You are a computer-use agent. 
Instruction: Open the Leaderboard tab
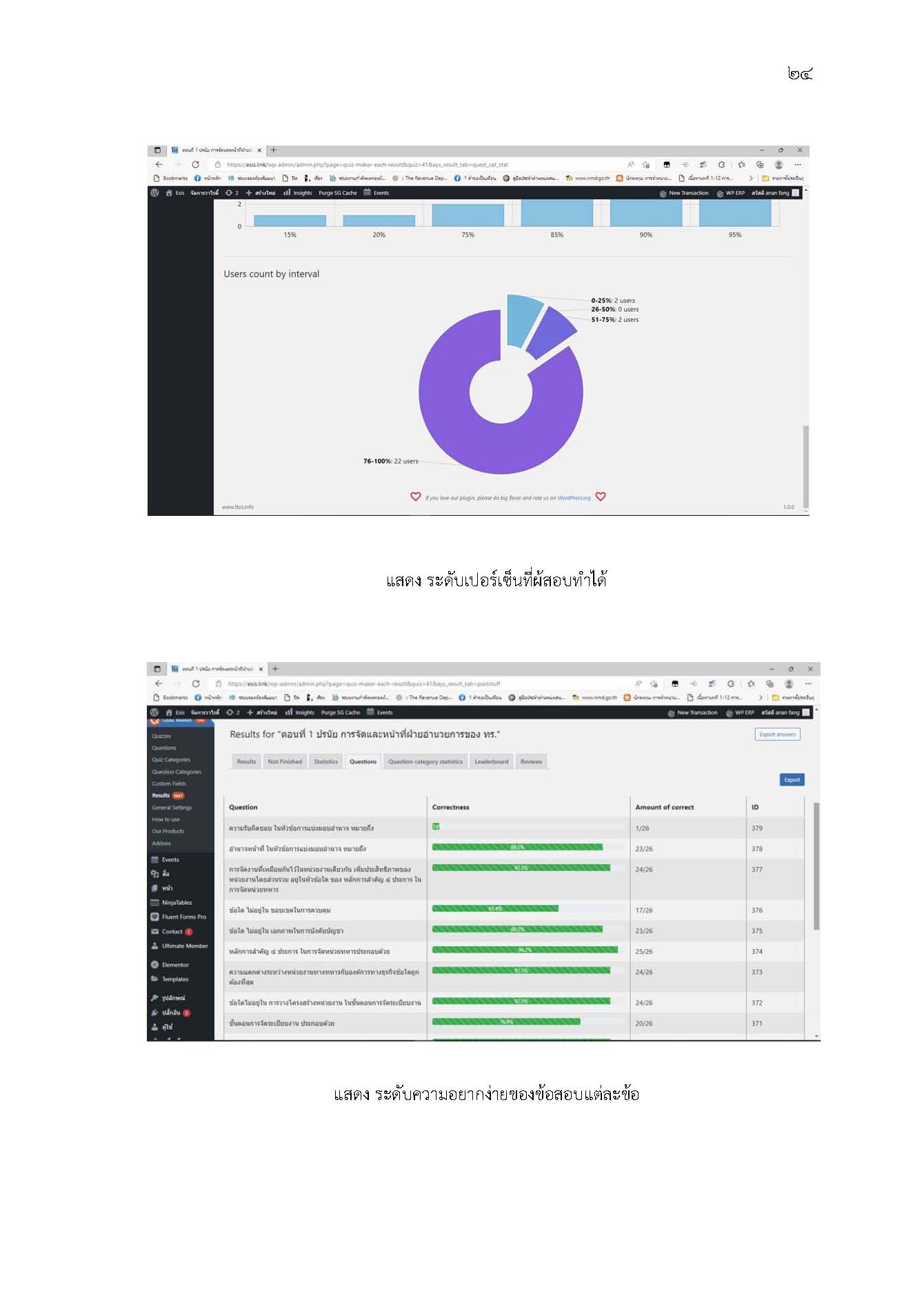coord(492,761)
